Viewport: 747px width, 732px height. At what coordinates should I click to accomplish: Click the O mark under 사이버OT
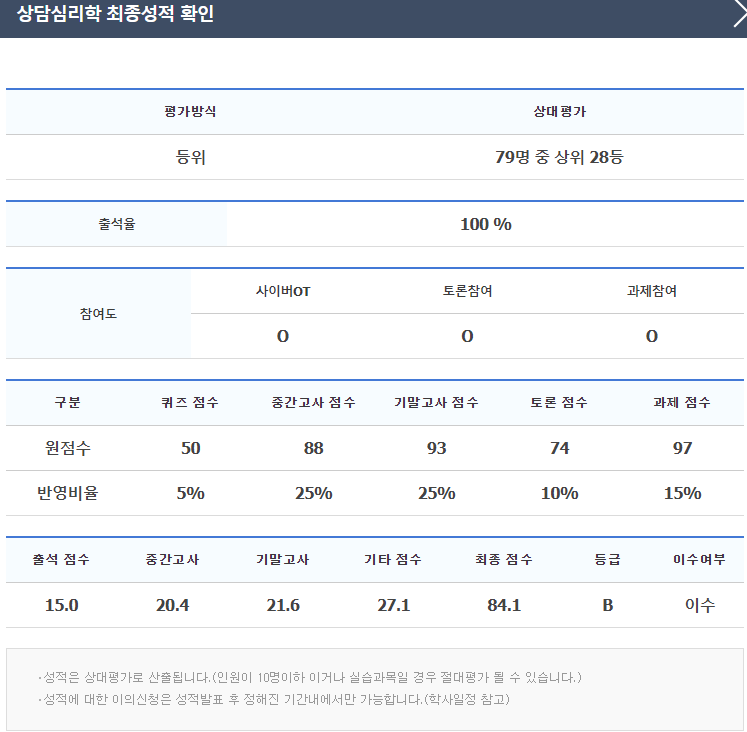coord(283,336)
